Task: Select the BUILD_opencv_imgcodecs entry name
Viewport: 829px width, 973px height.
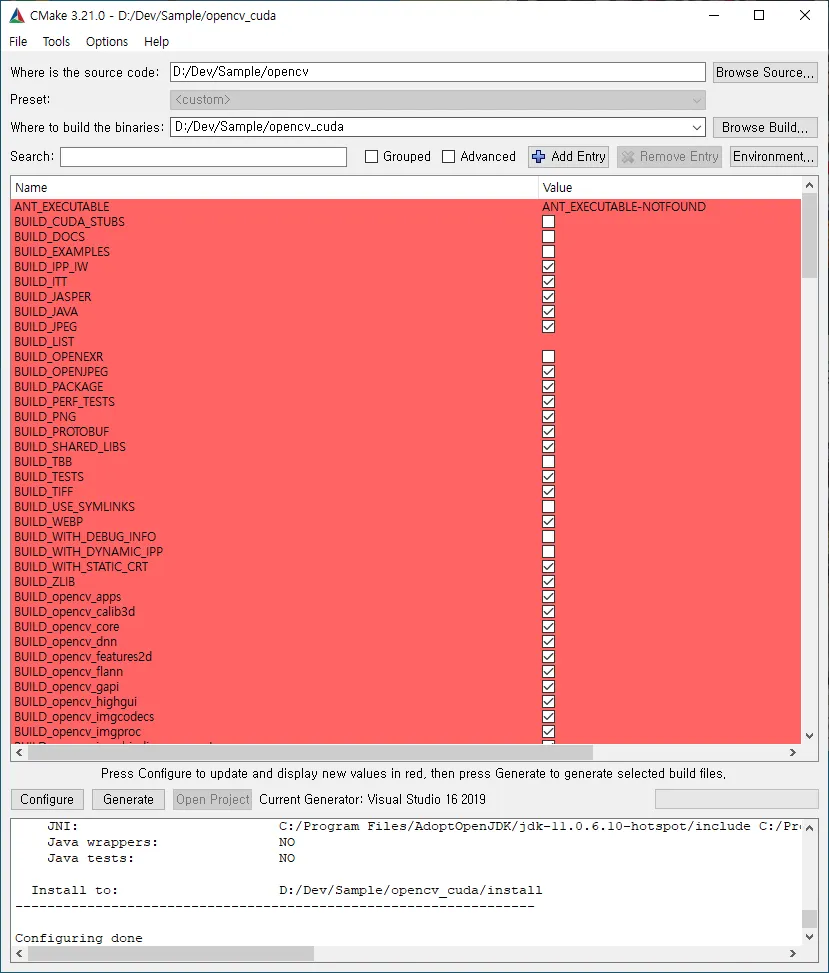Action: point(84,717)
